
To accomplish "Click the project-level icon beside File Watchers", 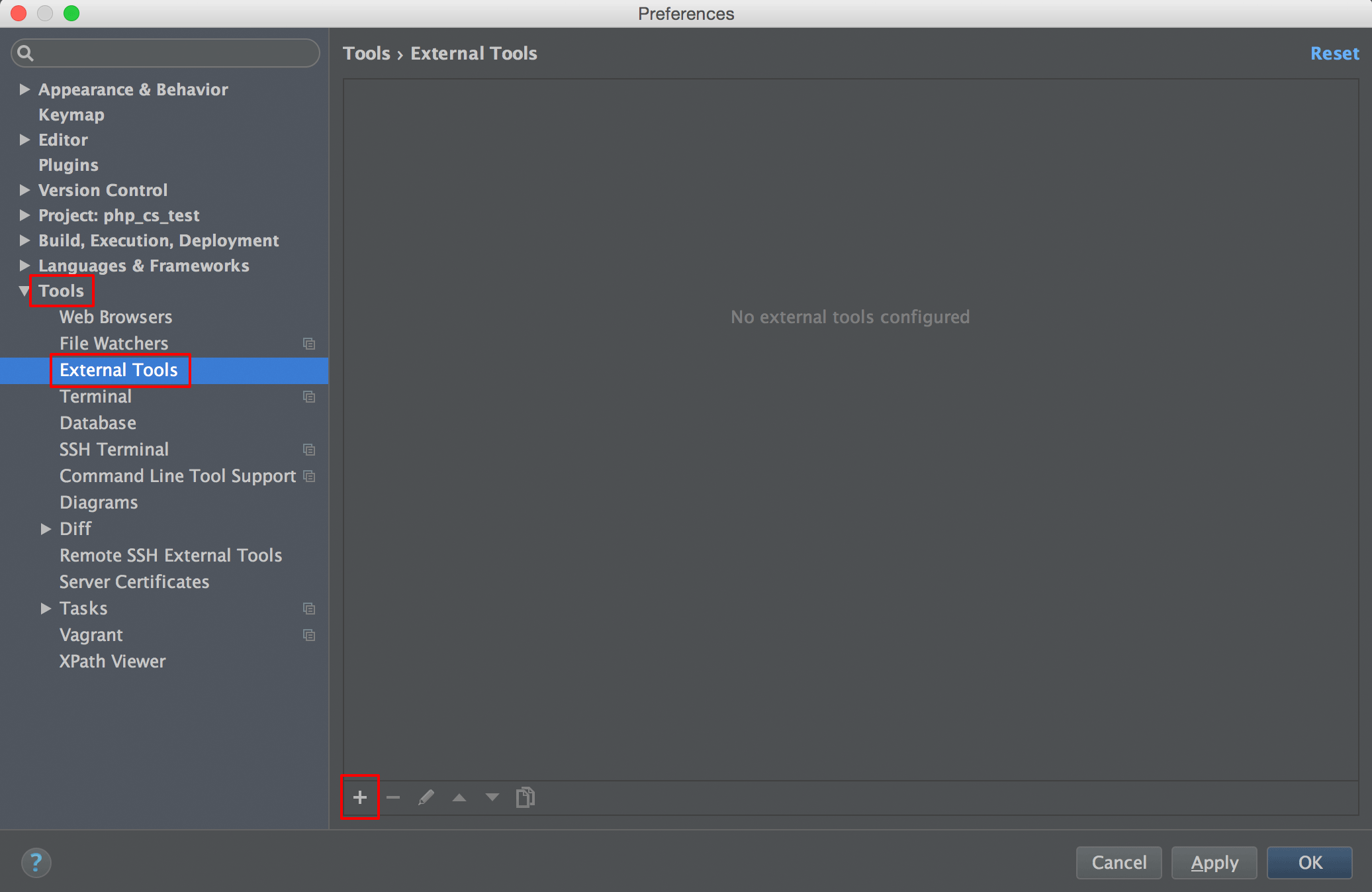I will 309,344.
